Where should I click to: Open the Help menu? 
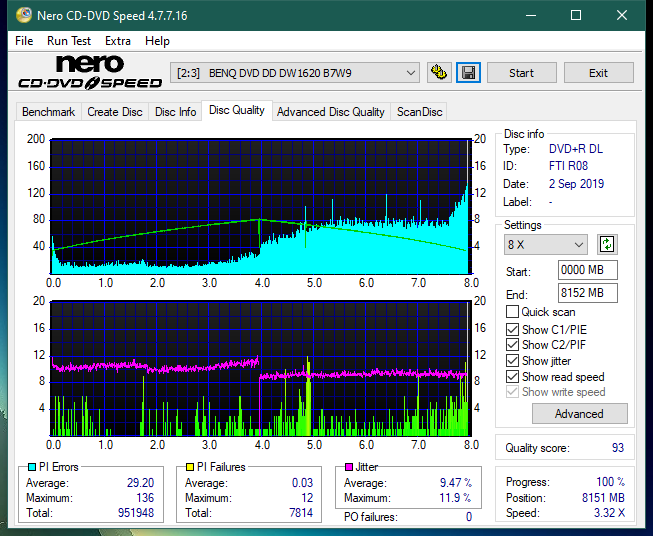pos(157,41)
